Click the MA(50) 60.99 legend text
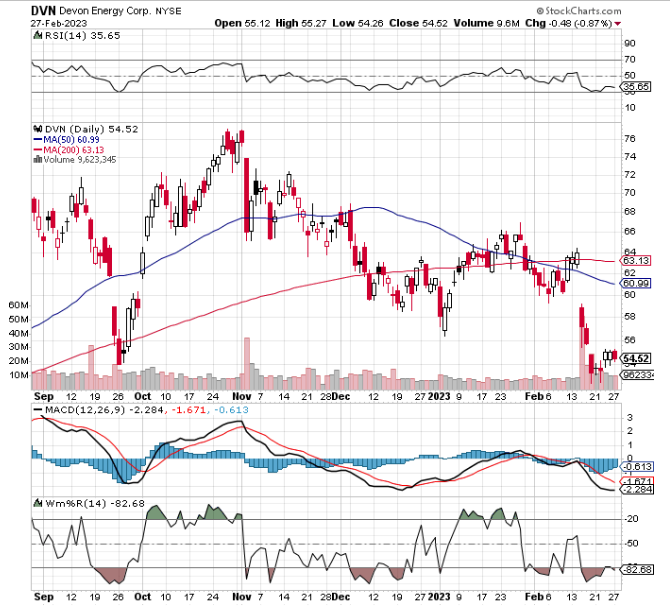The height and width of the screenshot is (608, 670). [71, 140]
